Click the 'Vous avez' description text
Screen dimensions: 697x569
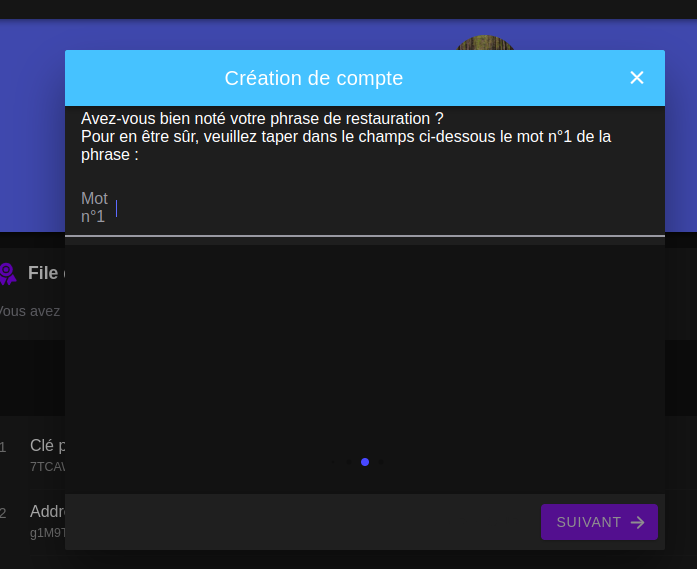point(30,311)
